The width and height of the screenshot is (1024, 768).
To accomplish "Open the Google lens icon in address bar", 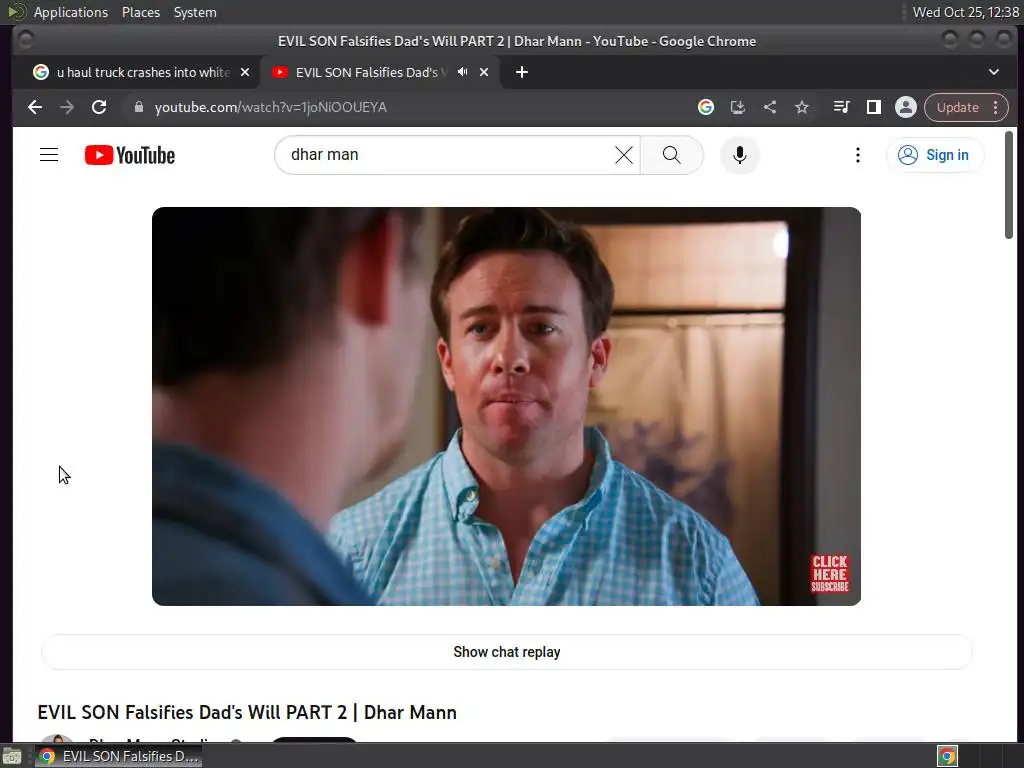I will 705,107.
